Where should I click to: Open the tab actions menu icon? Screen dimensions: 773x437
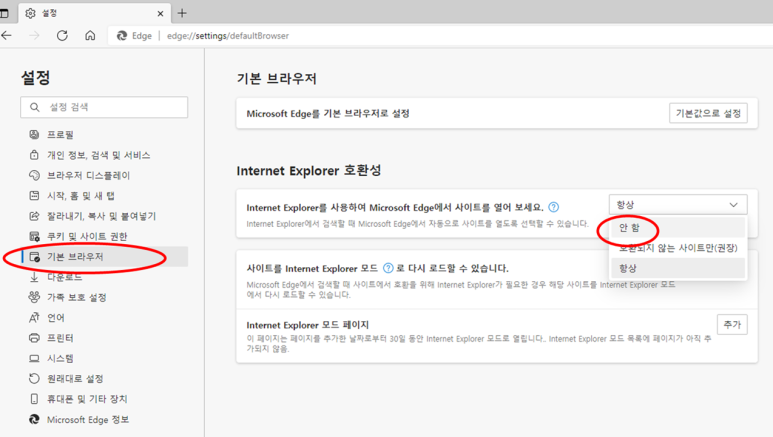point(4,13)
